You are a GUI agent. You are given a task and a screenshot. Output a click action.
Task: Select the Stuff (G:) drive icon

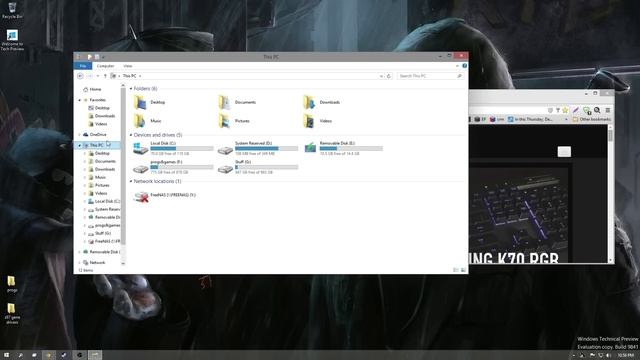click(x=225, y=168)
